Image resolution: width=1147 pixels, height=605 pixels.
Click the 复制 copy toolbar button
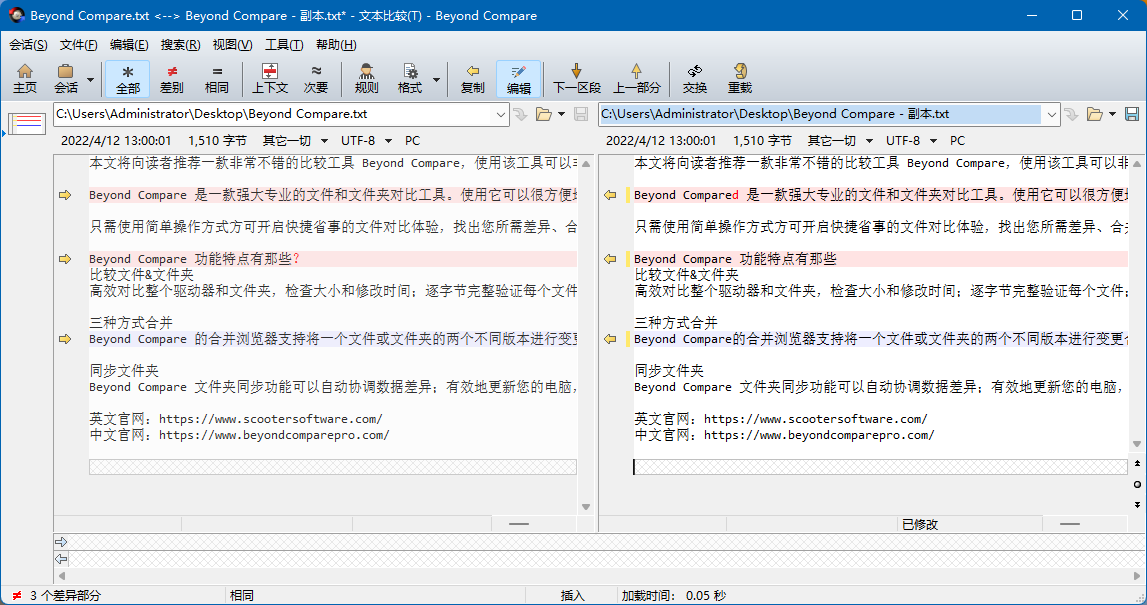[x=473, y=78]
